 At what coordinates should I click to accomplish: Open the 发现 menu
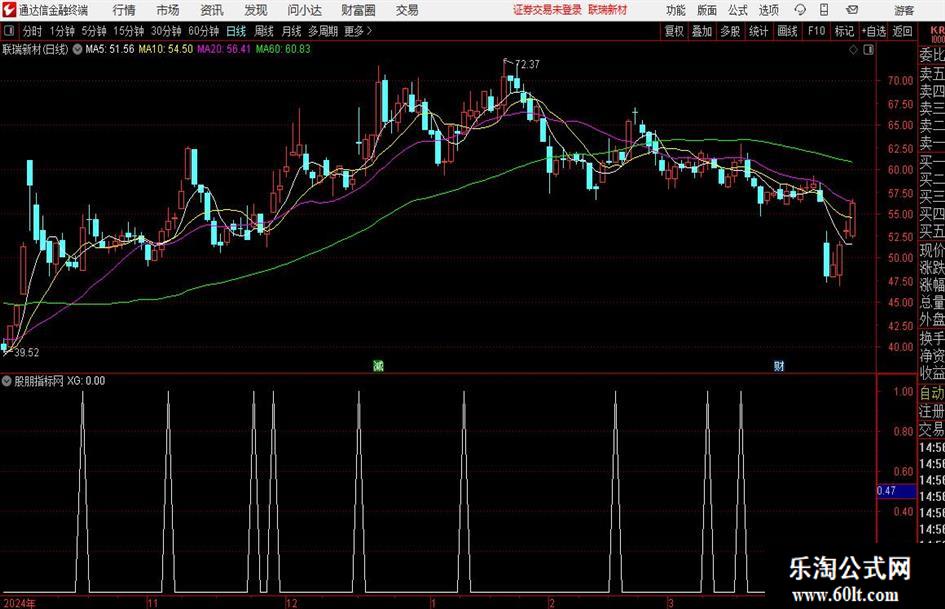256,10
